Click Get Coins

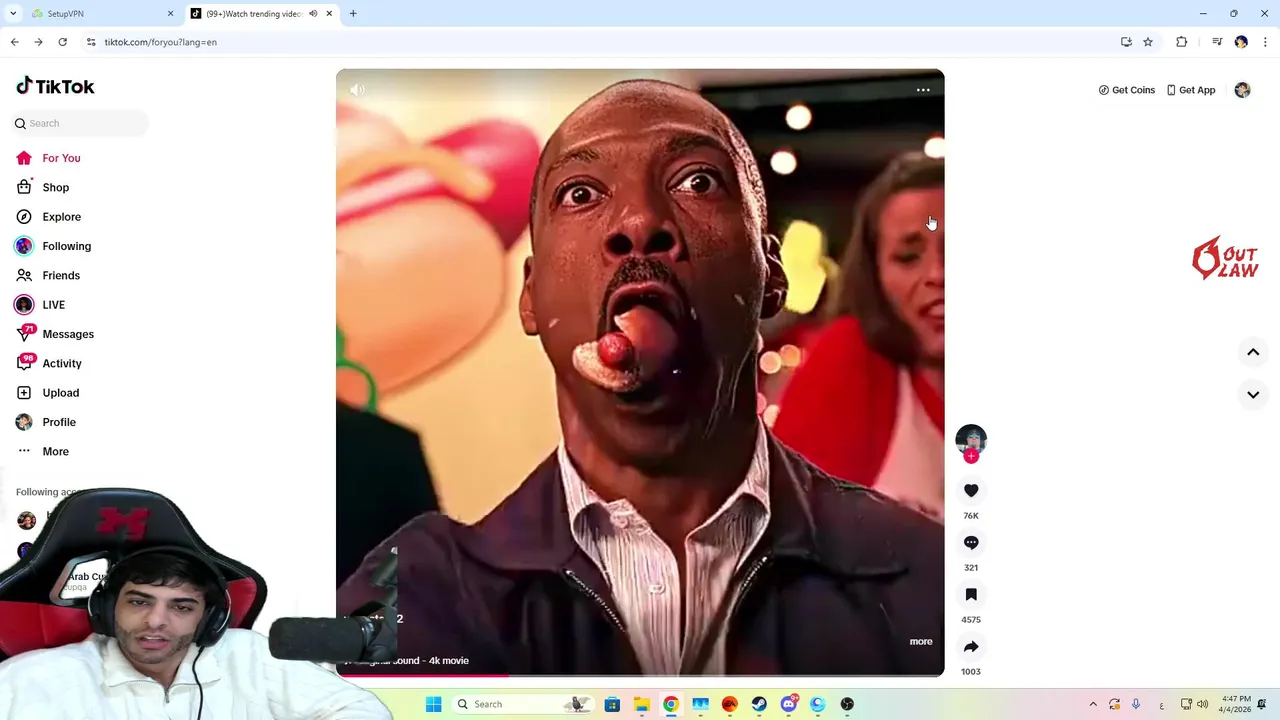tap(1127, 90)
